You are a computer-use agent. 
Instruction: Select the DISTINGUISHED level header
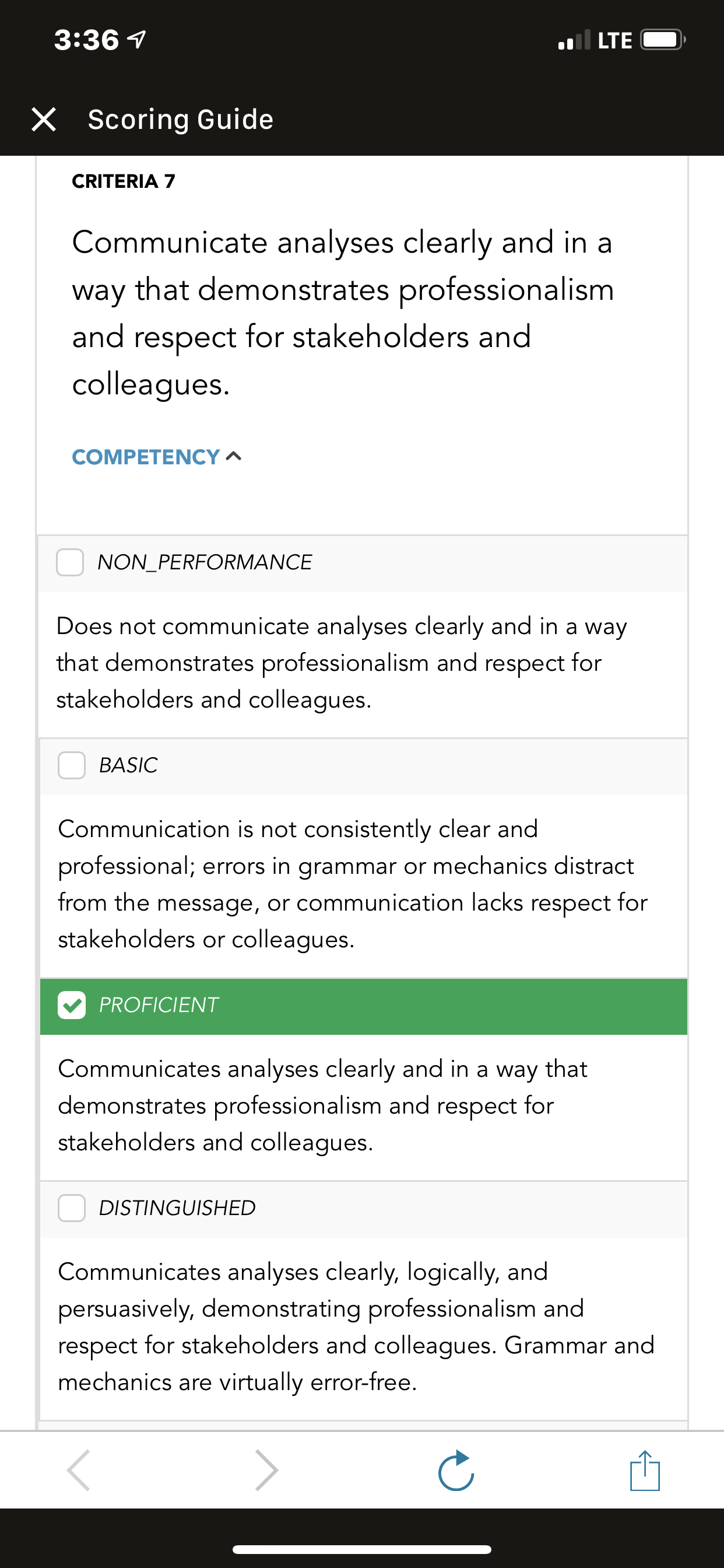(364, 1209)
